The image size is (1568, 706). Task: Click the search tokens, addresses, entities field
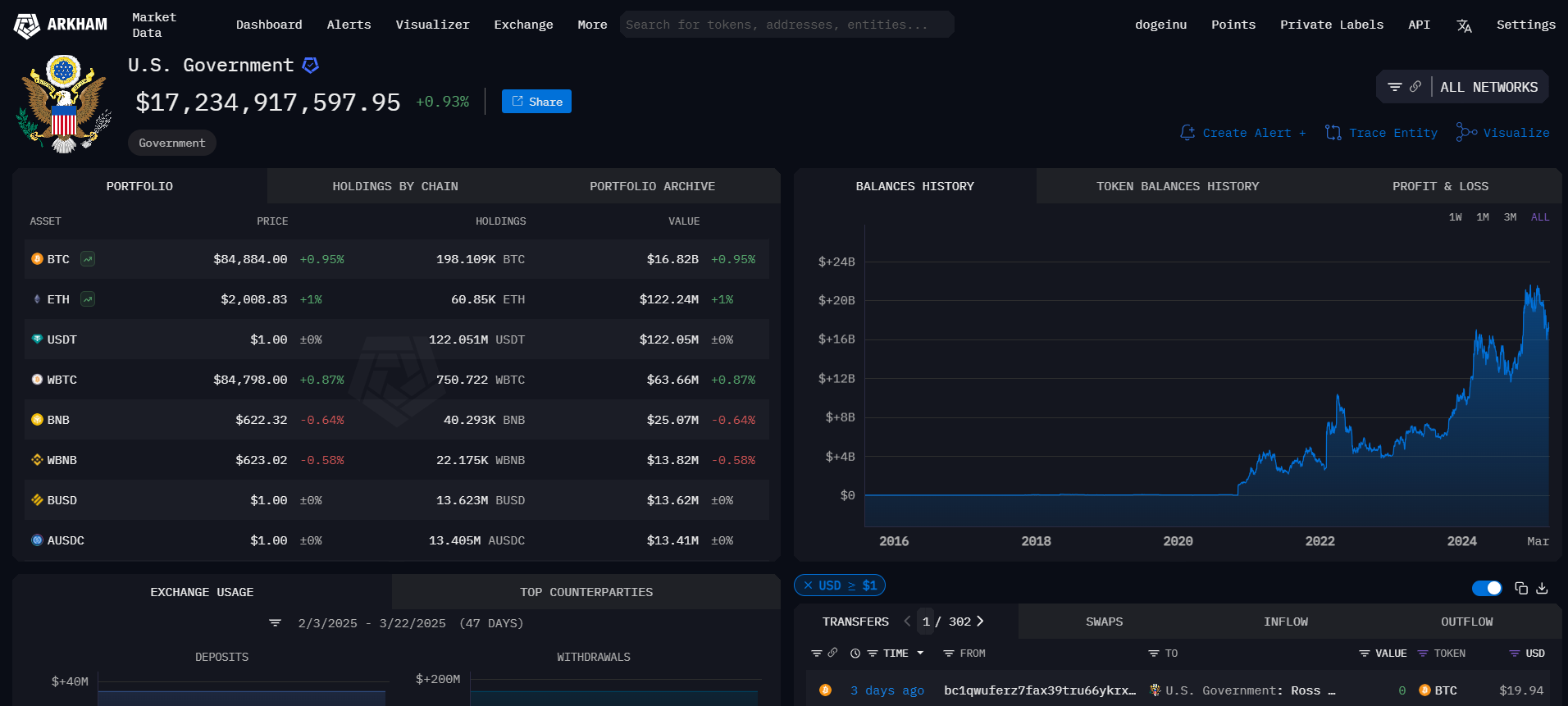[x=787, y=25]
